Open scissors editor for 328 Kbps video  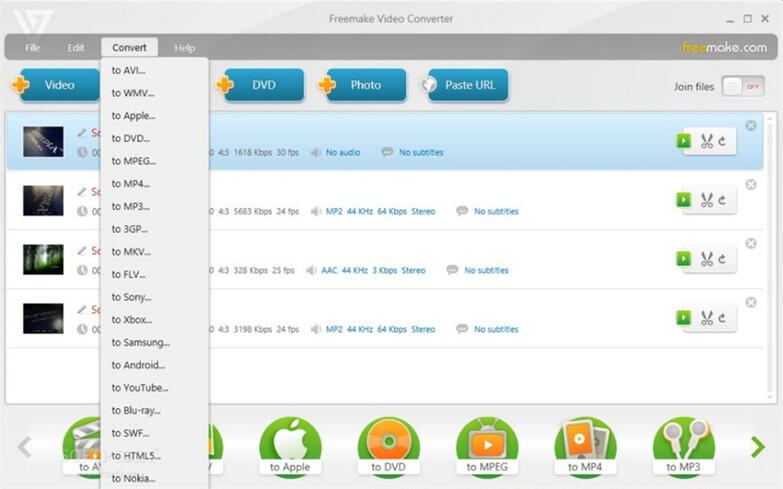click(x=707, y=259)
